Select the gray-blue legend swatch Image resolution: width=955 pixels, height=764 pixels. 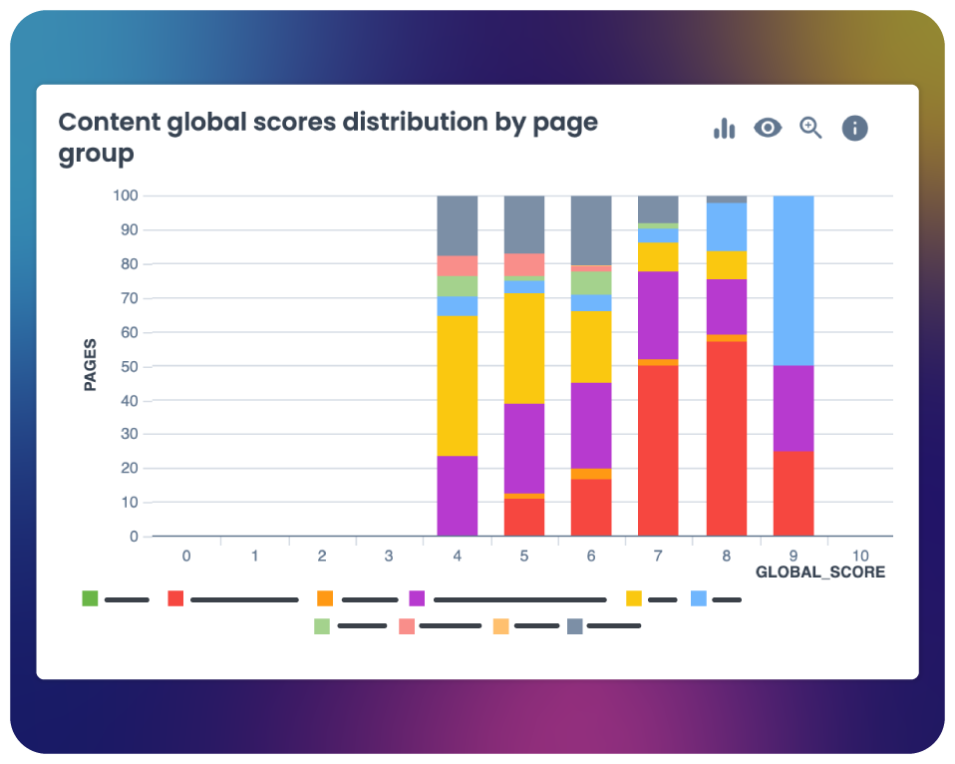575,626
